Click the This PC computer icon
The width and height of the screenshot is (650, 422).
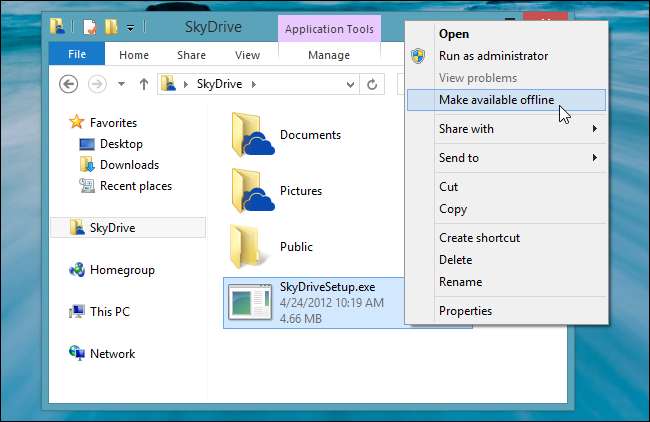point(77,311)
